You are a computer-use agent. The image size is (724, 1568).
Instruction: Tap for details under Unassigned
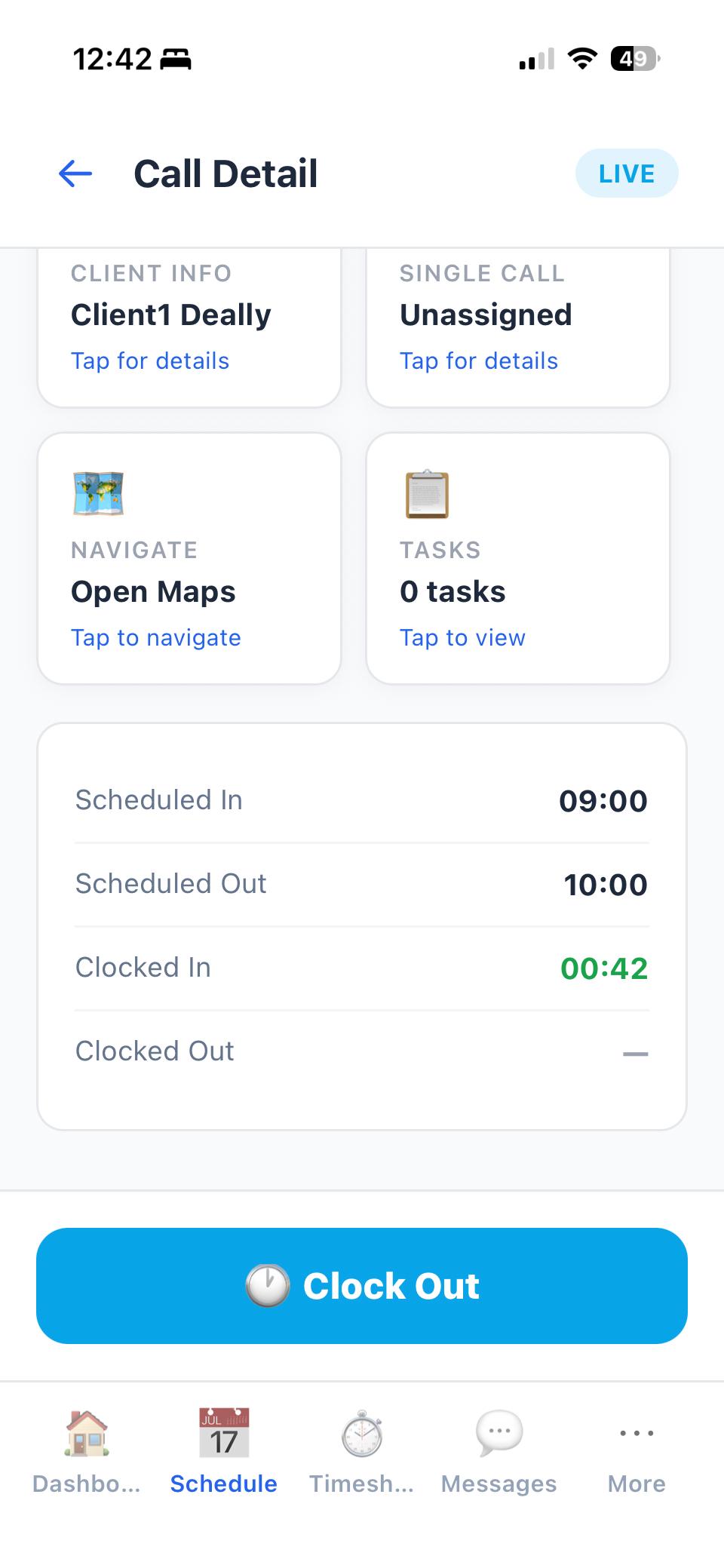pos(479,361)
